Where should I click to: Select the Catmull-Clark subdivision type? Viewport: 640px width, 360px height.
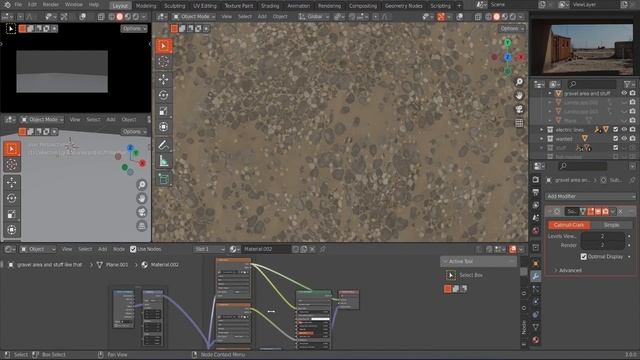(569, 225)
